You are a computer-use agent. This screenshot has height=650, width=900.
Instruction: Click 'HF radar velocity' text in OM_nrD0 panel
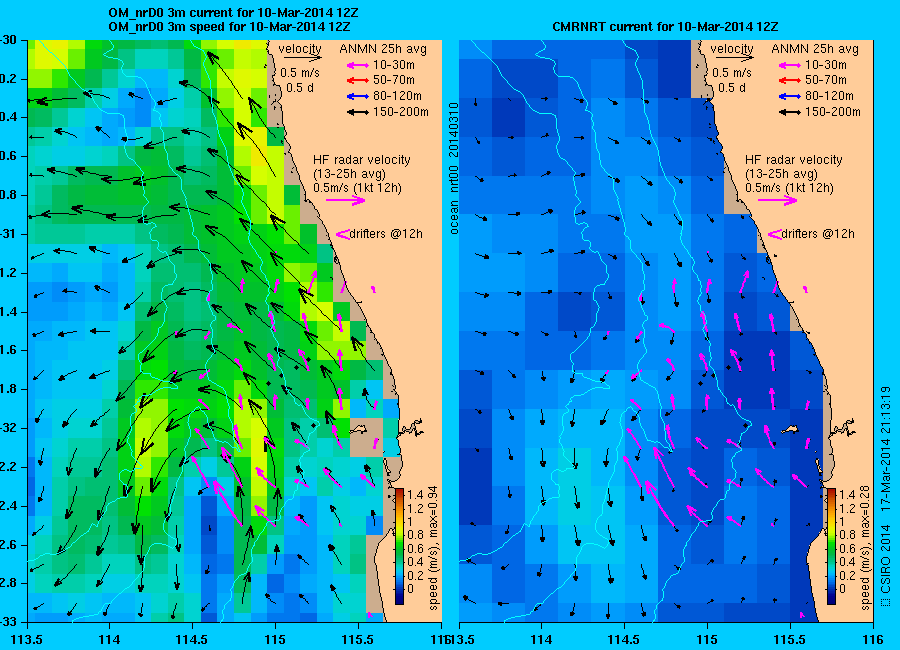[x=362, y=160]
